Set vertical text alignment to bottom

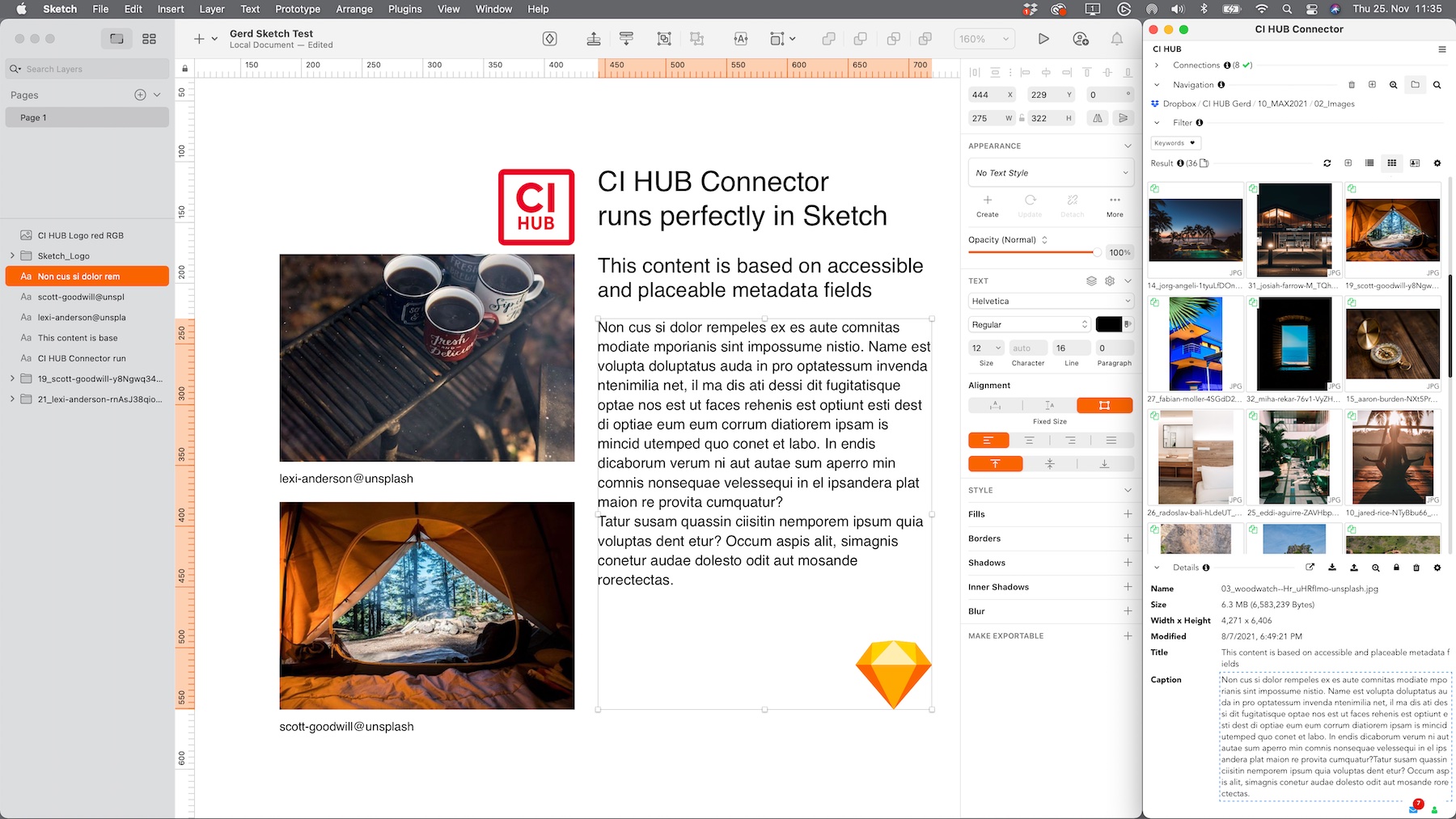tap(1104, 464)
